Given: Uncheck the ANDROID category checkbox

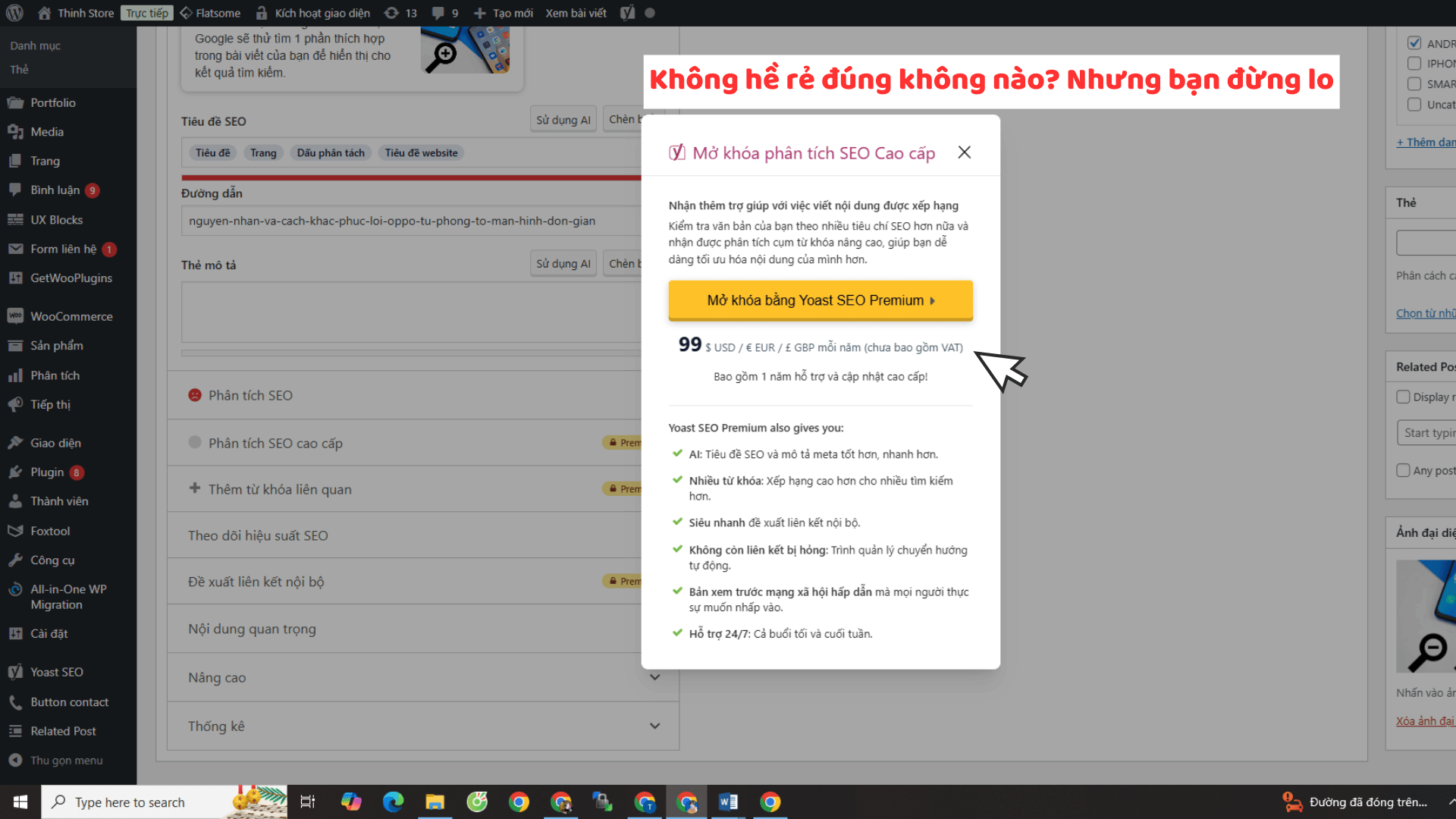Looking at the screenshot, I should click(x=1414, y=42).
